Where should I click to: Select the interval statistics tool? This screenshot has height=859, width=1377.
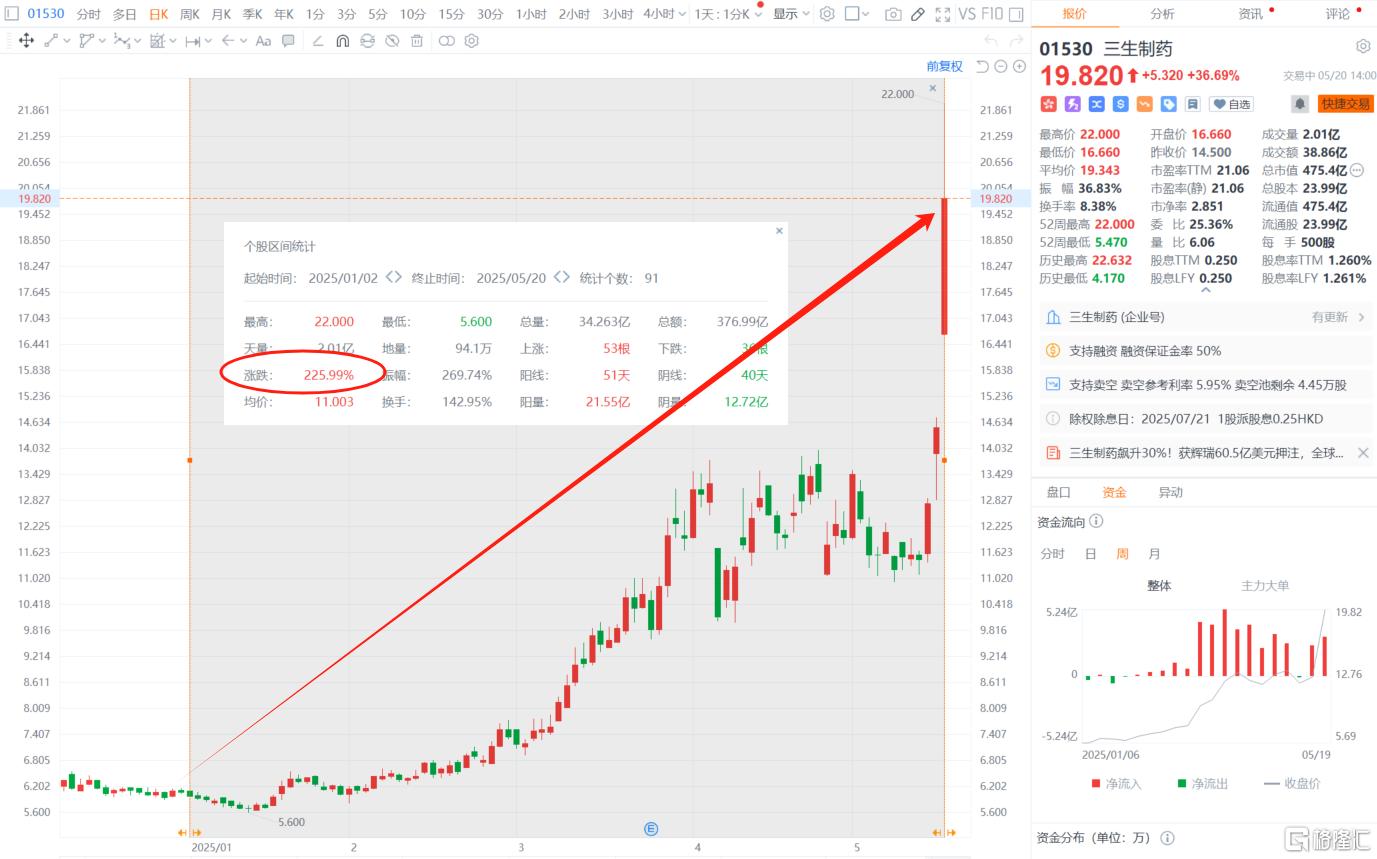(x=157, y=41)
